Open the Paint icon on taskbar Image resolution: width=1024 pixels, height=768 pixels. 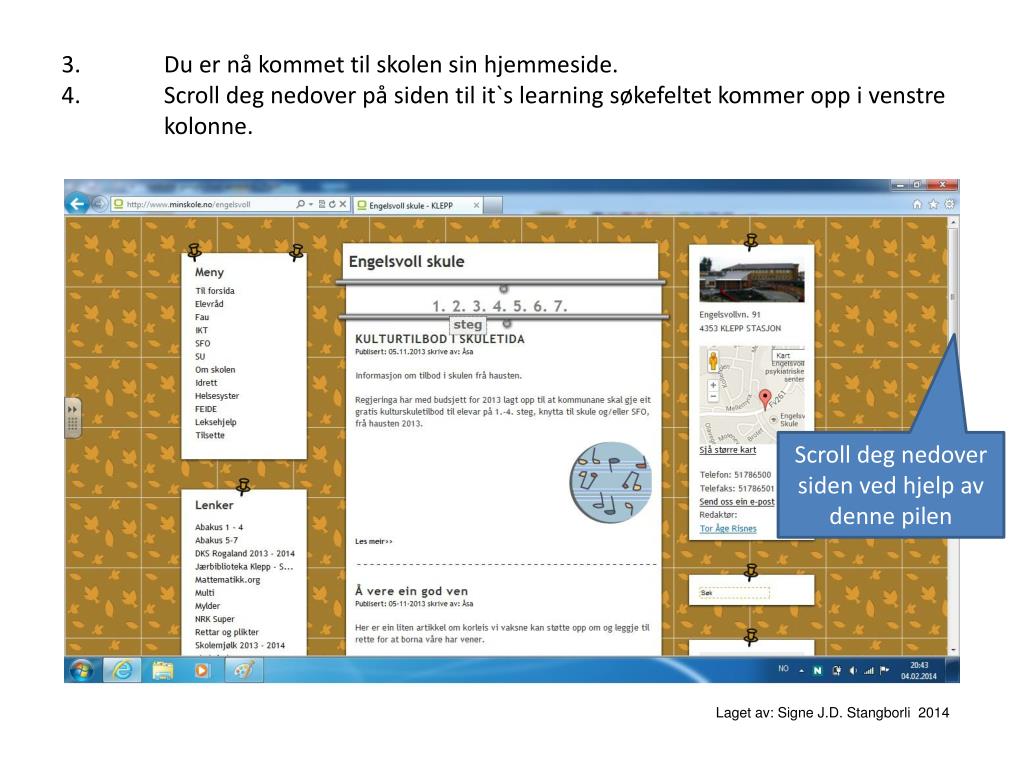244,670
